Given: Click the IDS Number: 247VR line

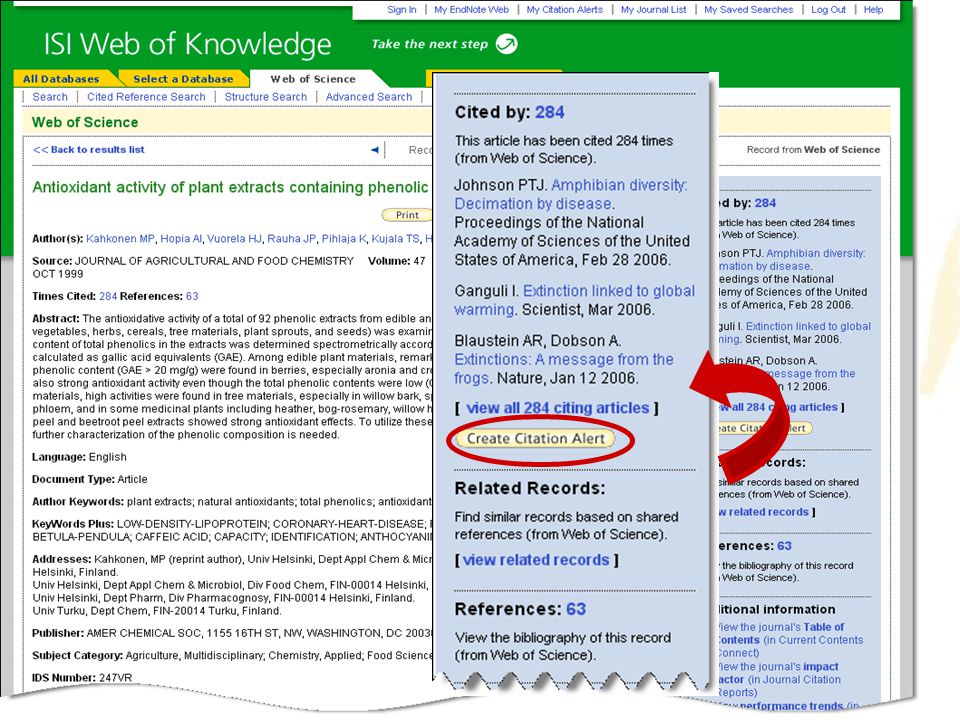Looking at the screenshot, I should [x=81, y=677].
